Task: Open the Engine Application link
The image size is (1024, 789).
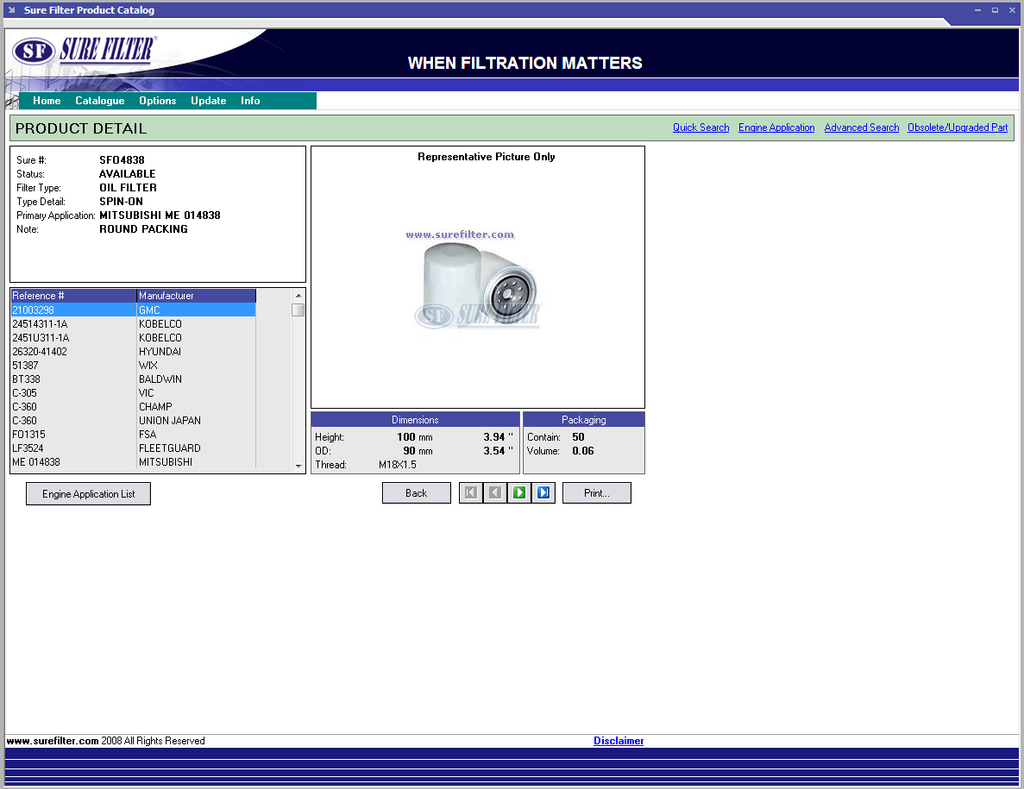Action: coord(776,127)
